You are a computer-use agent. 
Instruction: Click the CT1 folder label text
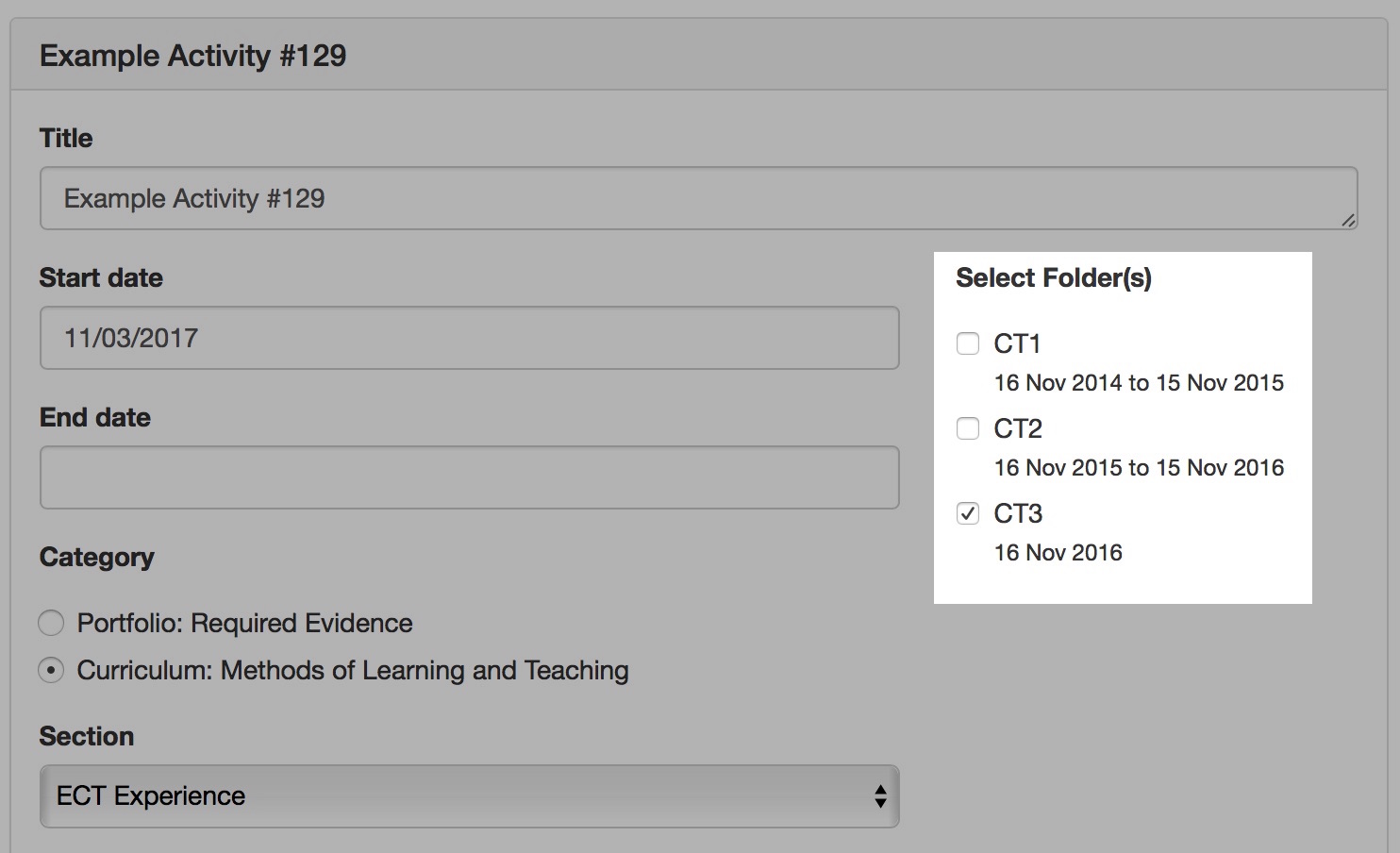click(1017, 343)
